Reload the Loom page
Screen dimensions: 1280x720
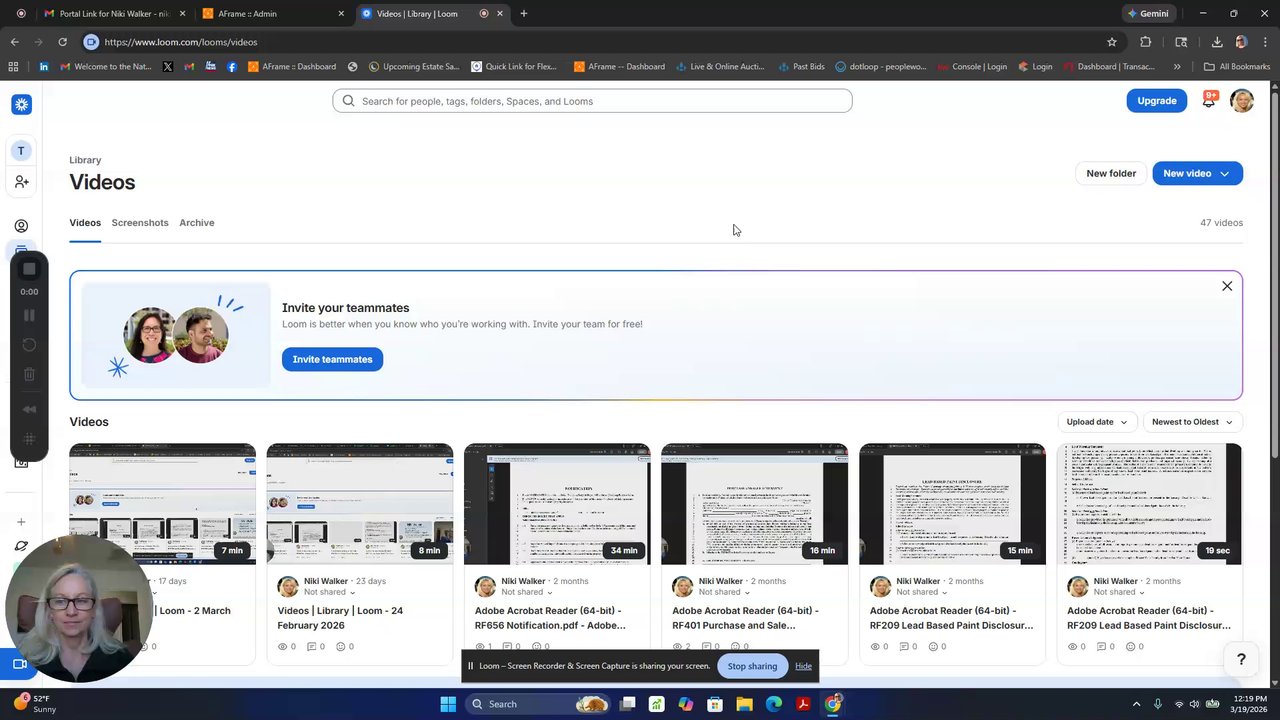click(62, 42)
